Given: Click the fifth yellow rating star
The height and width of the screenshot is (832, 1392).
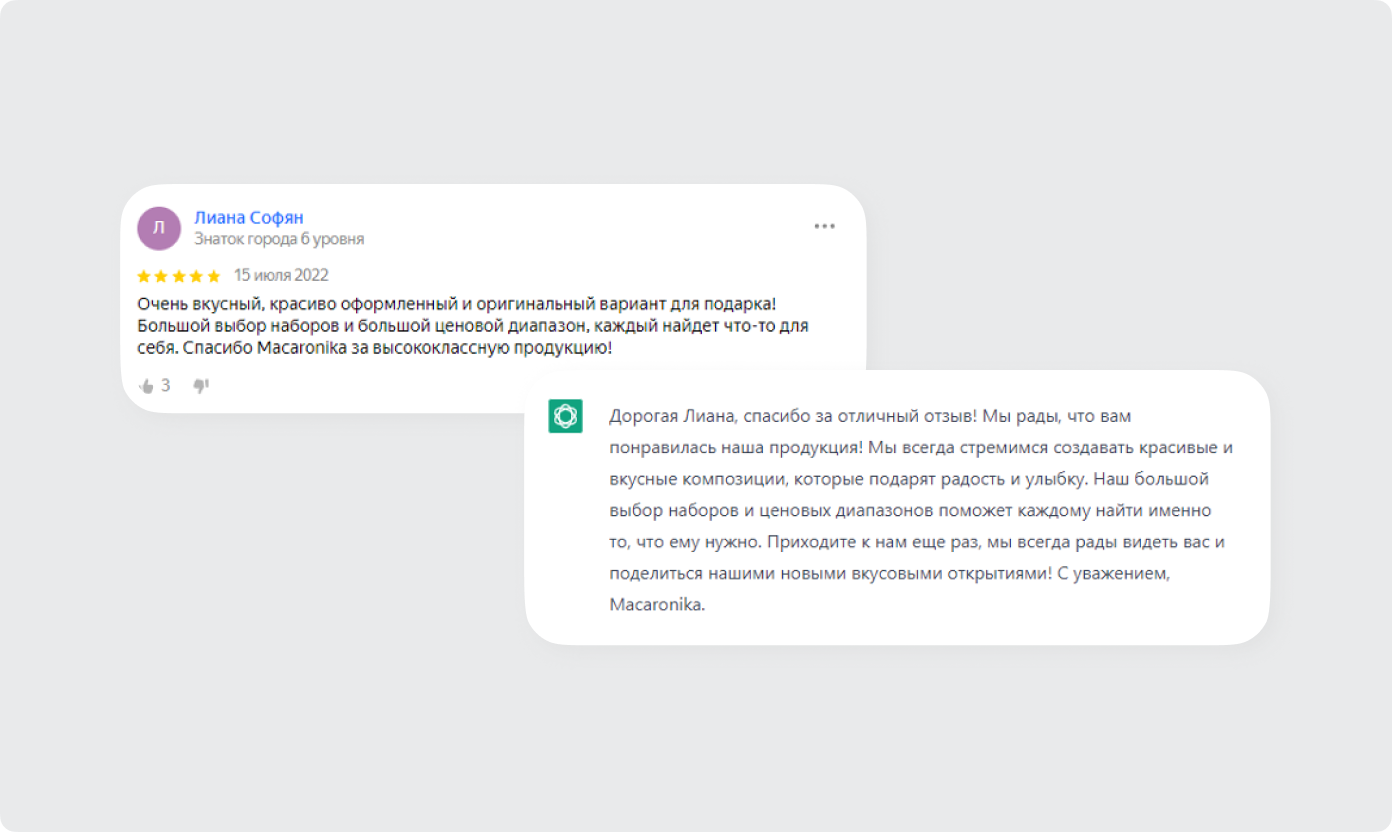Looking at the screenshot, I should 213,276.
